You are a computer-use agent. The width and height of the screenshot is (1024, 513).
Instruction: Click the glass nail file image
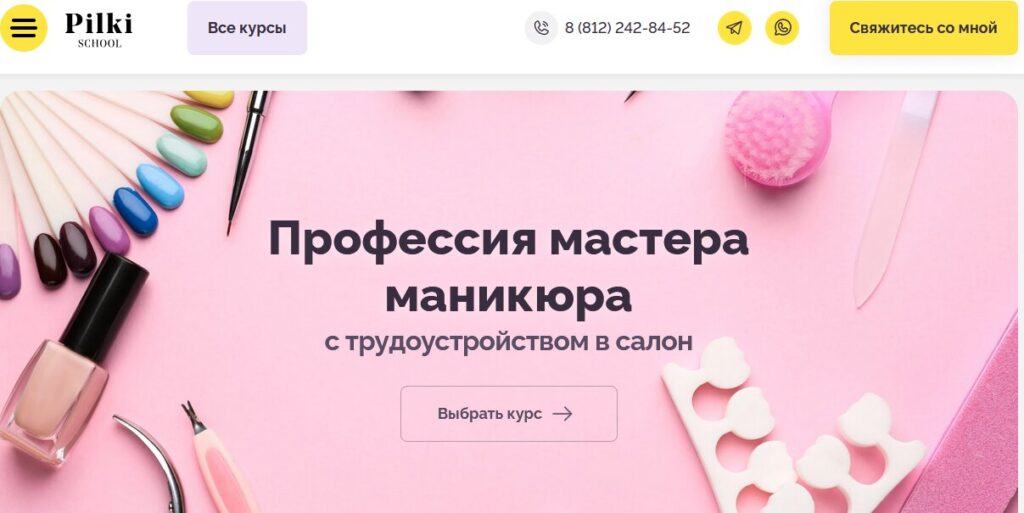tap(895, 198)
